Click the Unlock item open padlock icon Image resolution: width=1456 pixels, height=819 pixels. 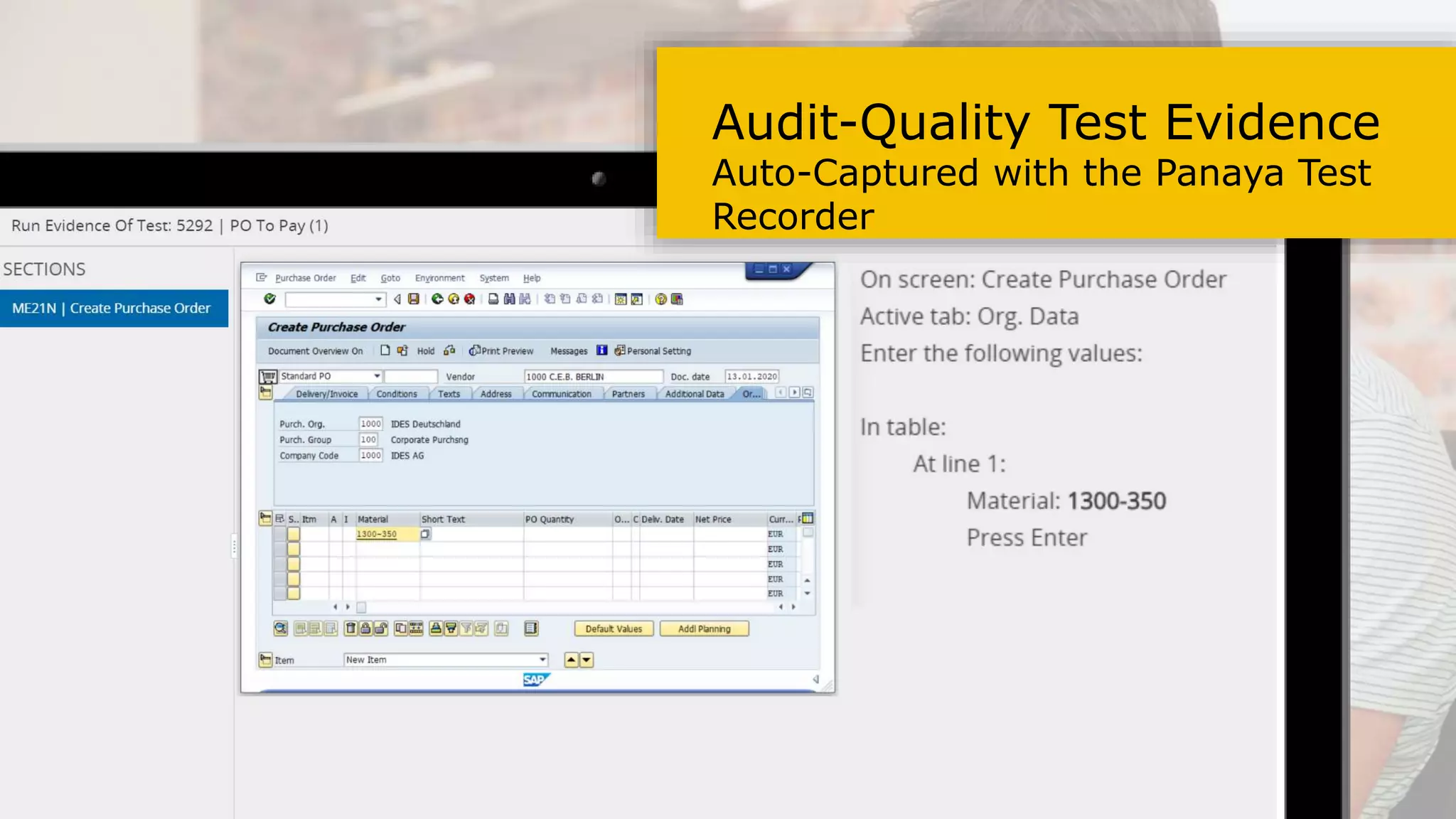click(x=381, y=628)
